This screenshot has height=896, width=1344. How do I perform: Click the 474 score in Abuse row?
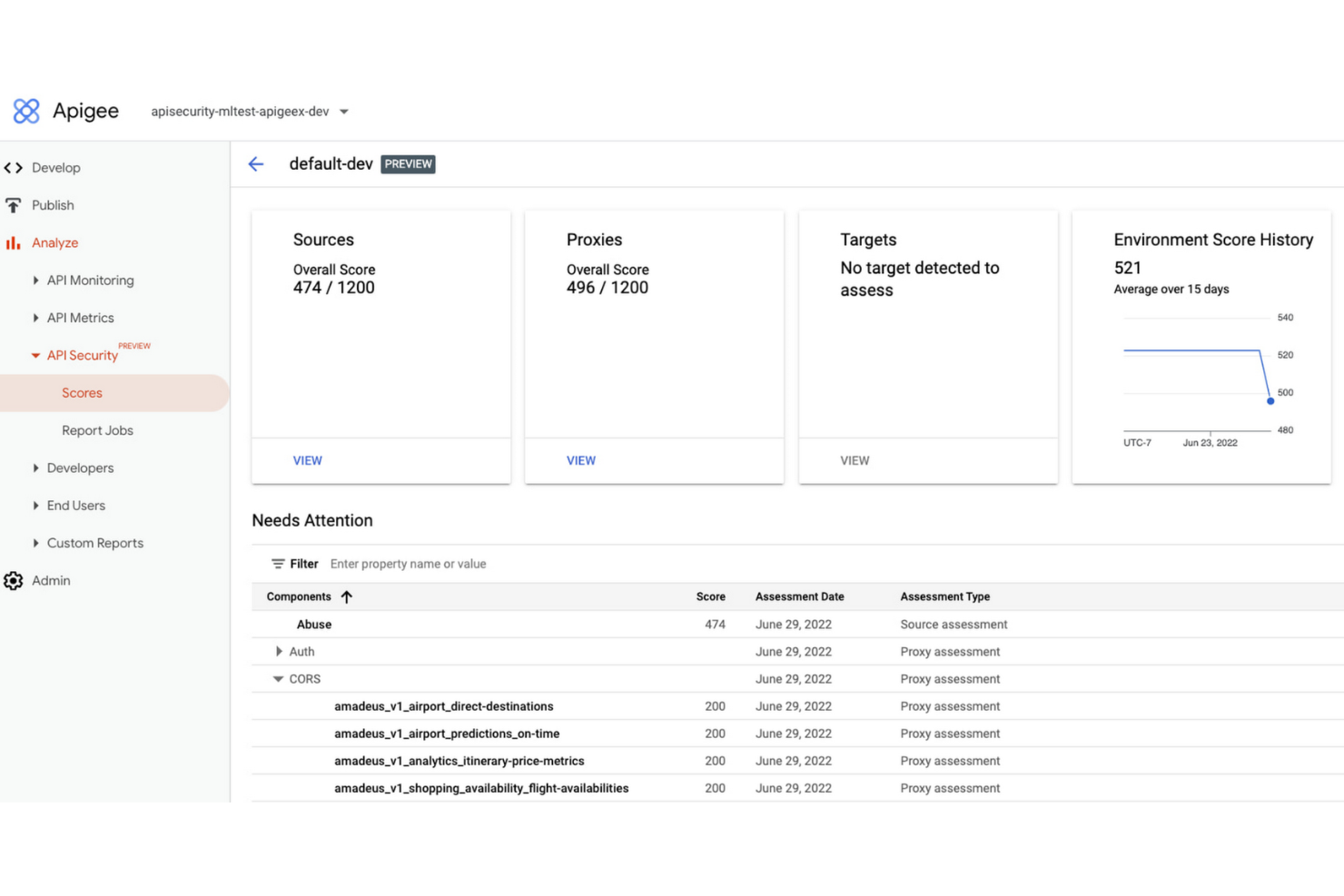pos(716,625)
